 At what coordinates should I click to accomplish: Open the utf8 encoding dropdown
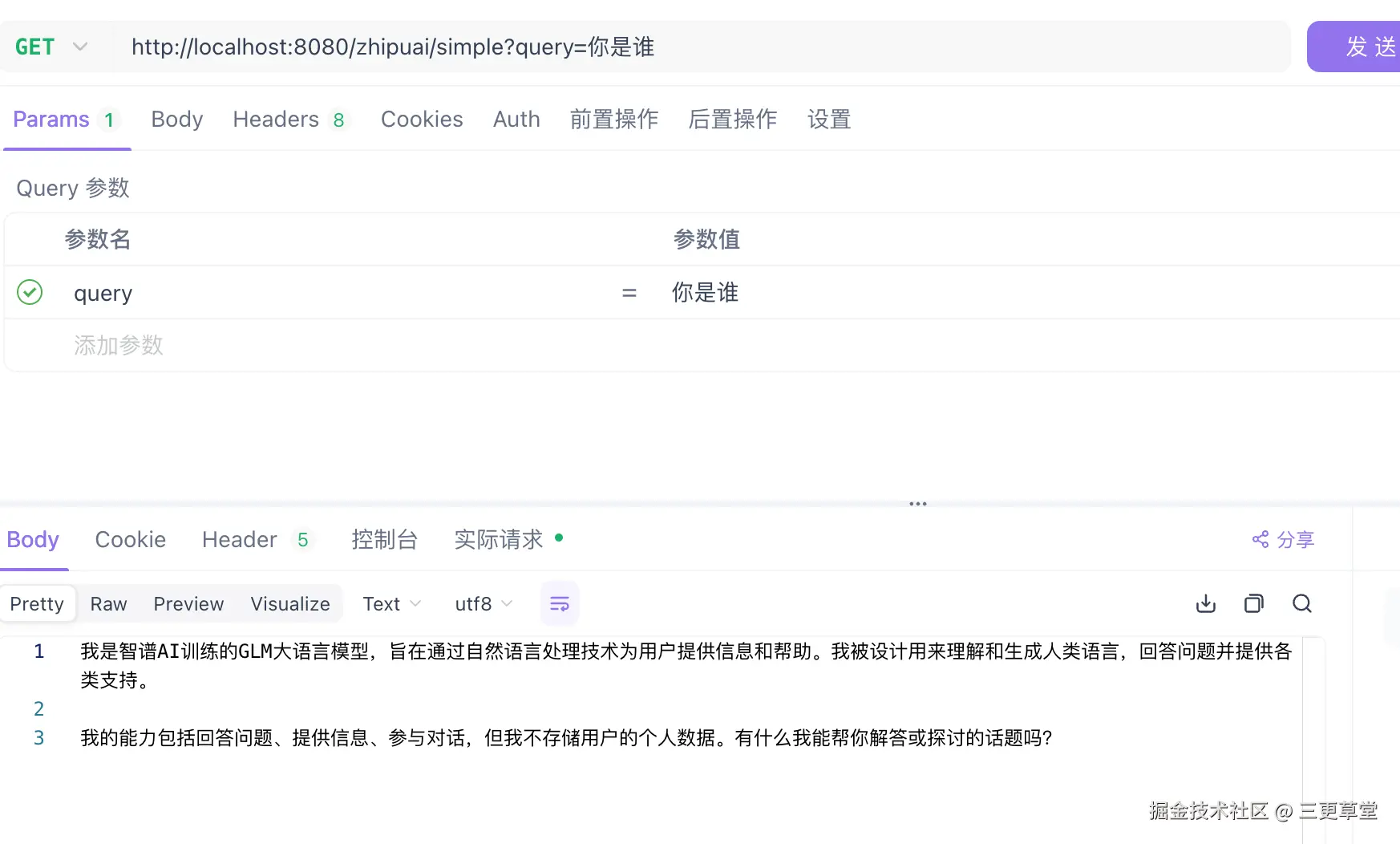(x=482, y=603)
